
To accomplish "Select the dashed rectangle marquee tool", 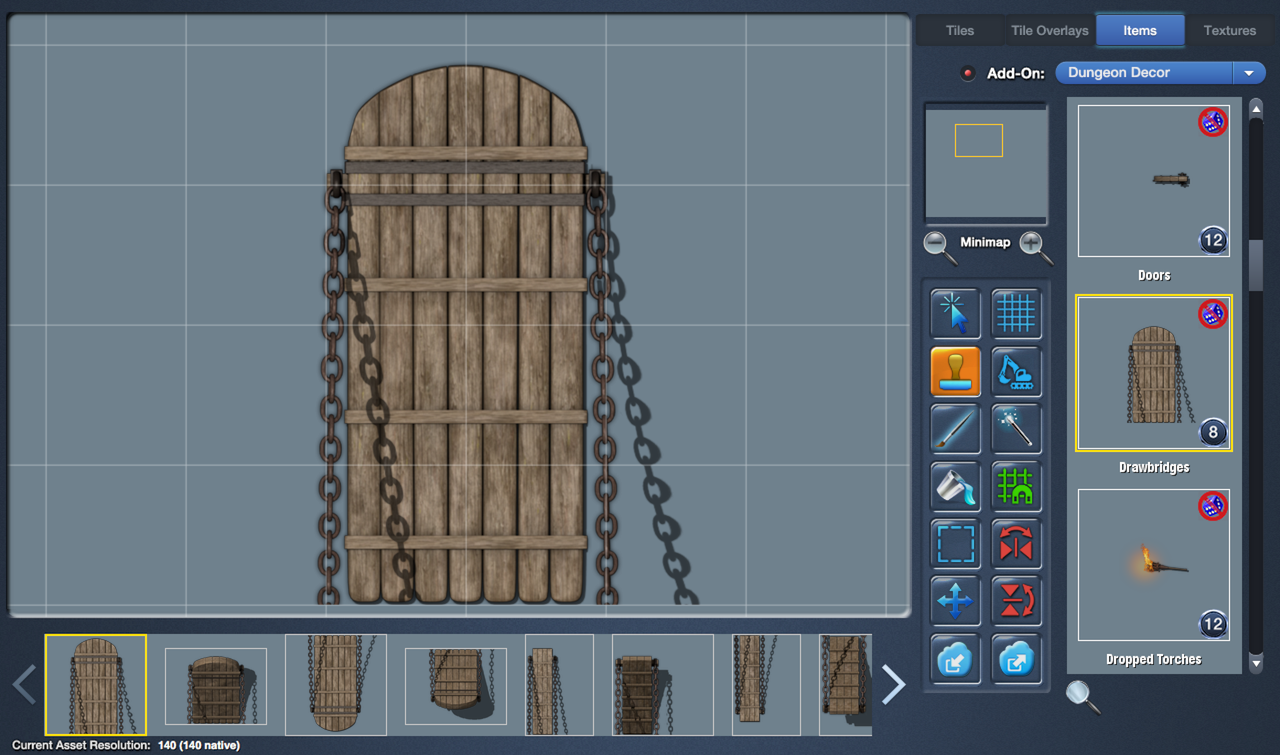I will coord(956,544).
